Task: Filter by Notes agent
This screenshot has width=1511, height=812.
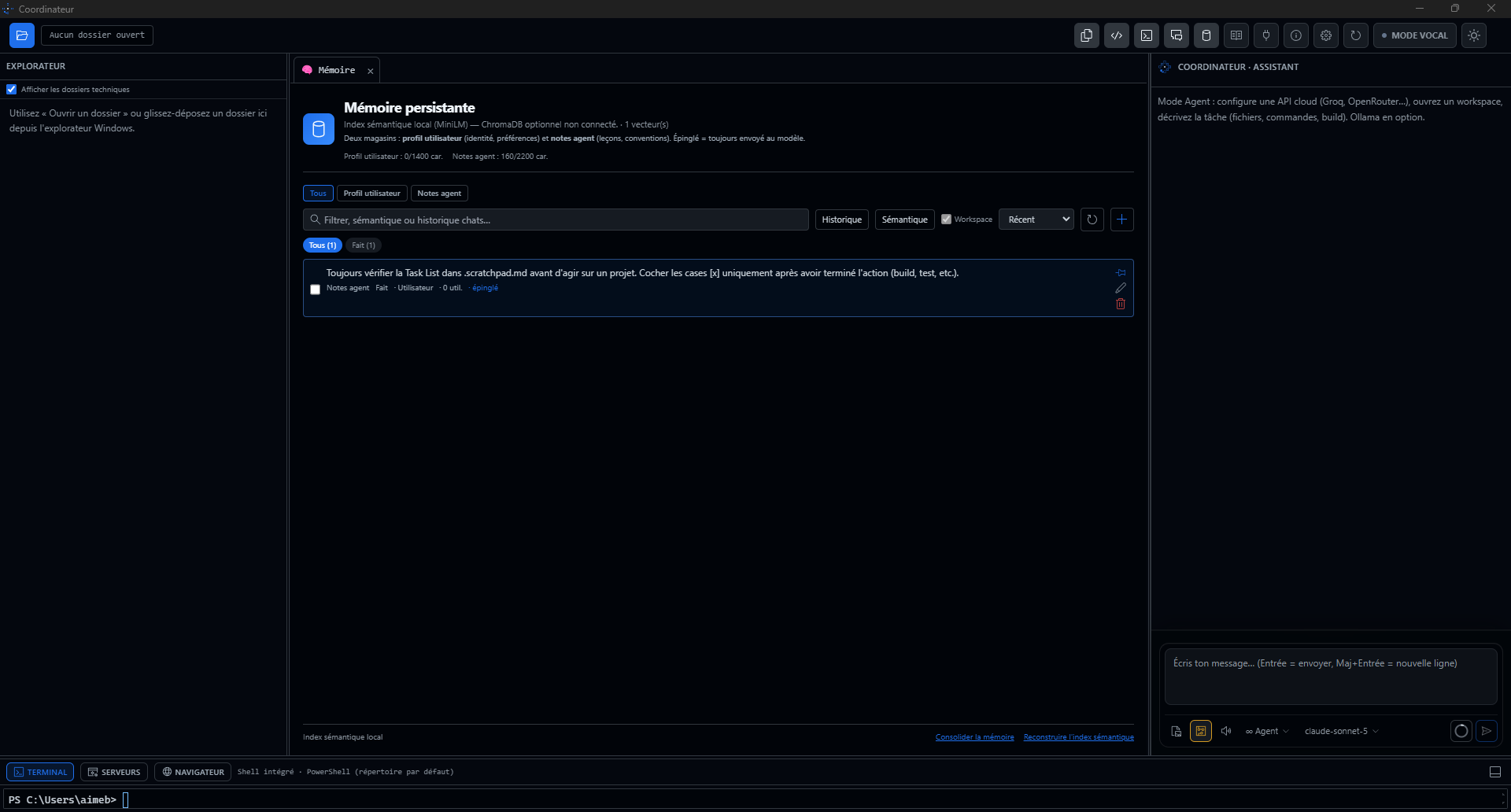Action: pos(439,193)
